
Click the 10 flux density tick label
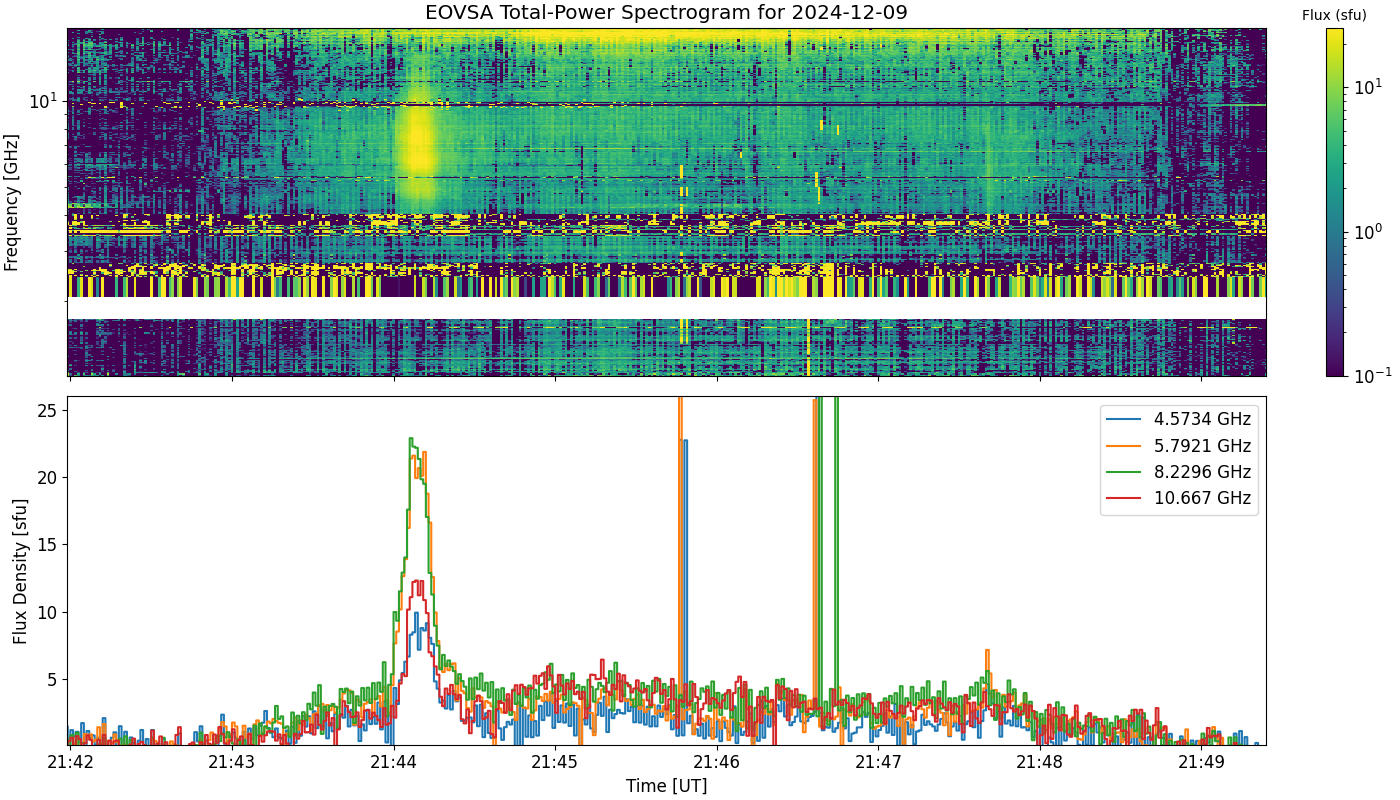tap(50, 612)
